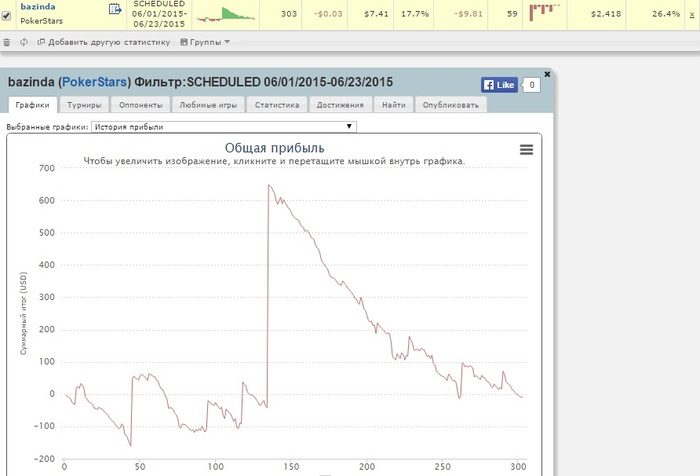Switch to the 'Опубликовать' tab

451,105
